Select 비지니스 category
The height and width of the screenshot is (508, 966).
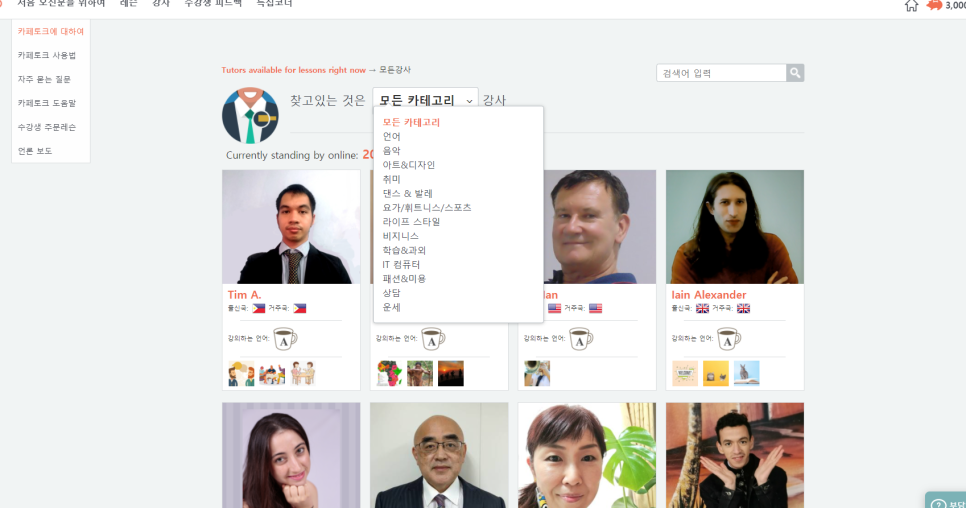(x=400, y=235)
